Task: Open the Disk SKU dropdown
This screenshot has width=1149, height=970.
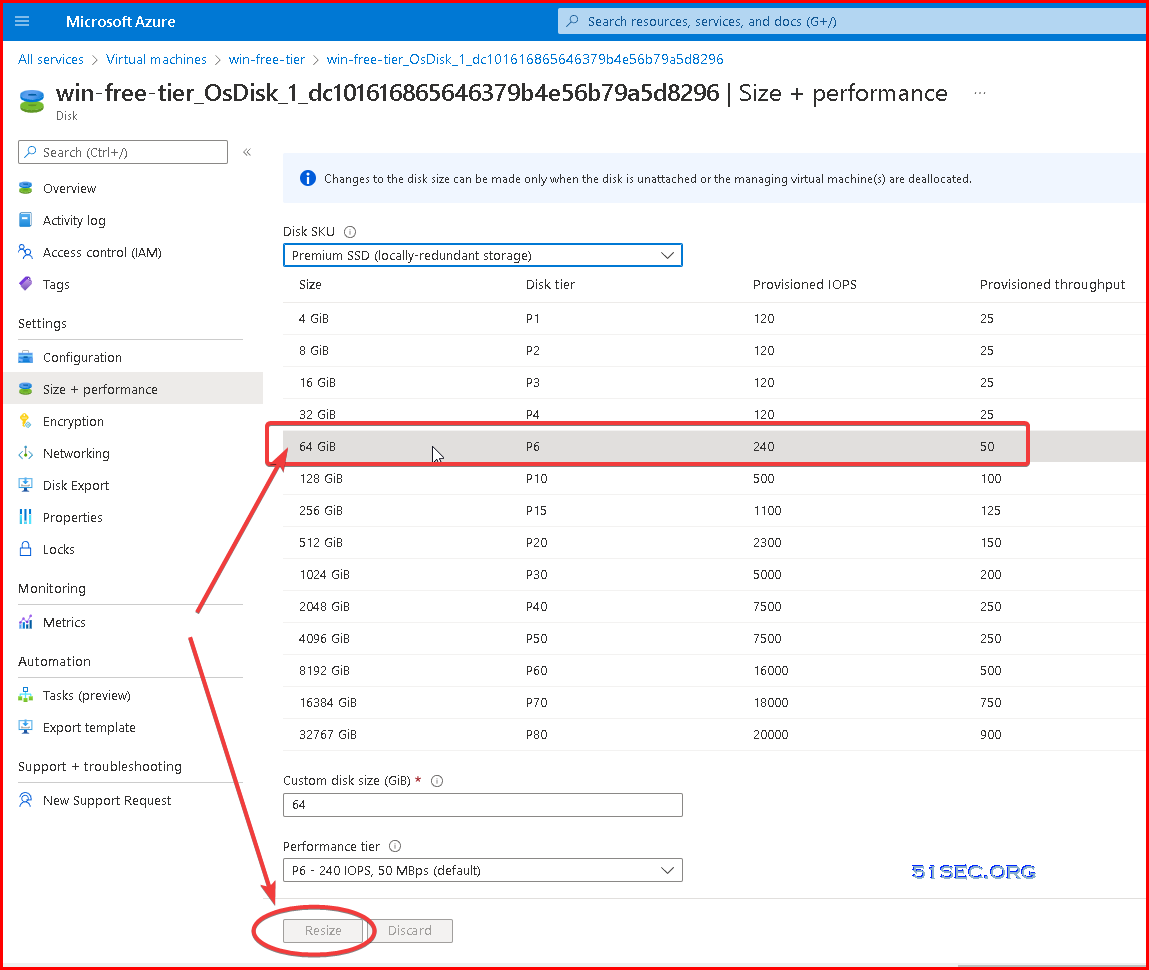Action: pyautogui.click(x=482, y=255)
